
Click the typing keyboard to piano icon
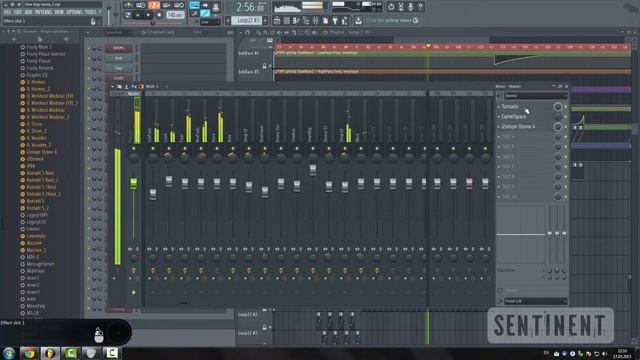pos(195,5)
